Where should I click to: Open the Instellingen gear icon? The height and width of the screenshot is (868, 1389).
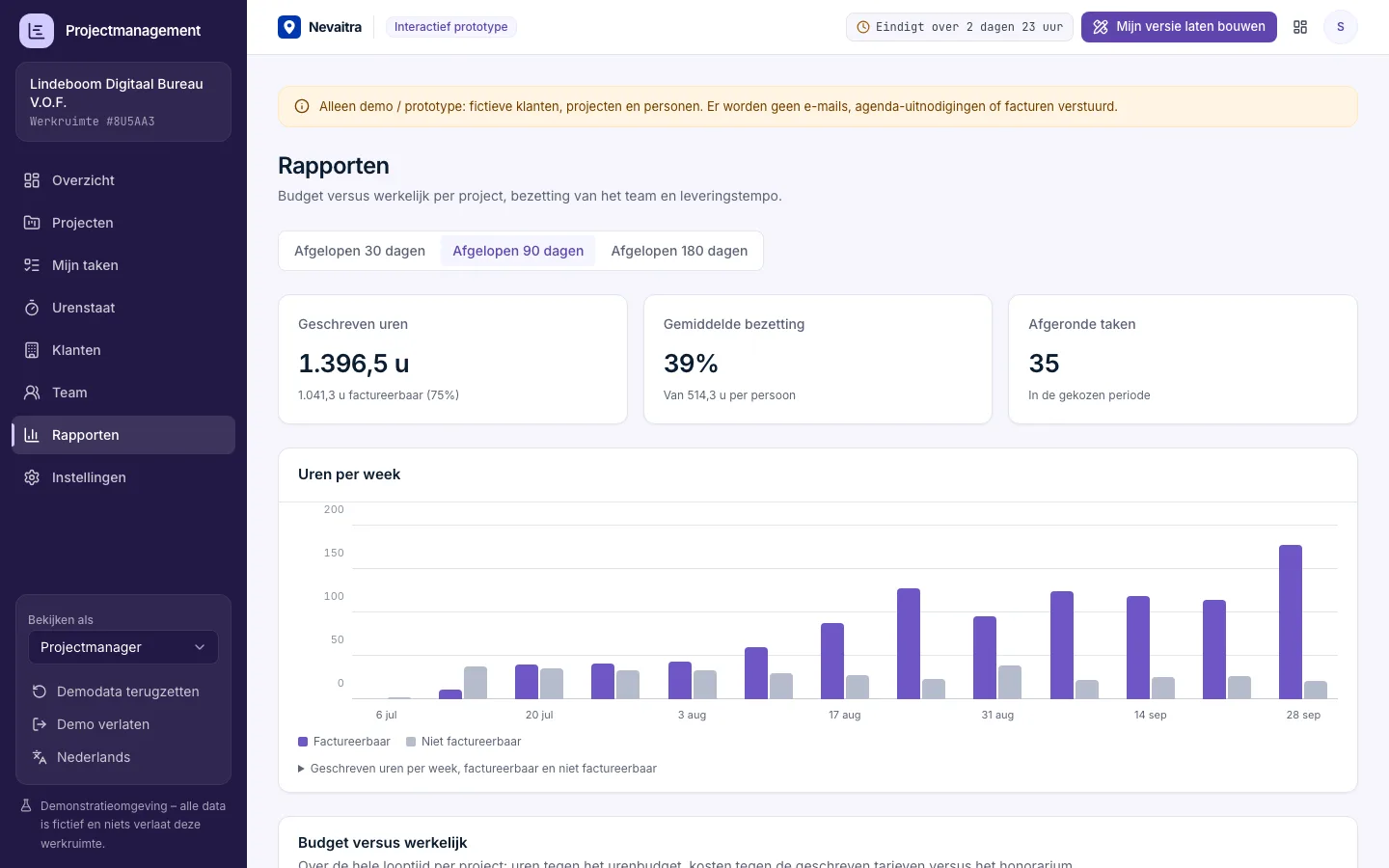32,477
